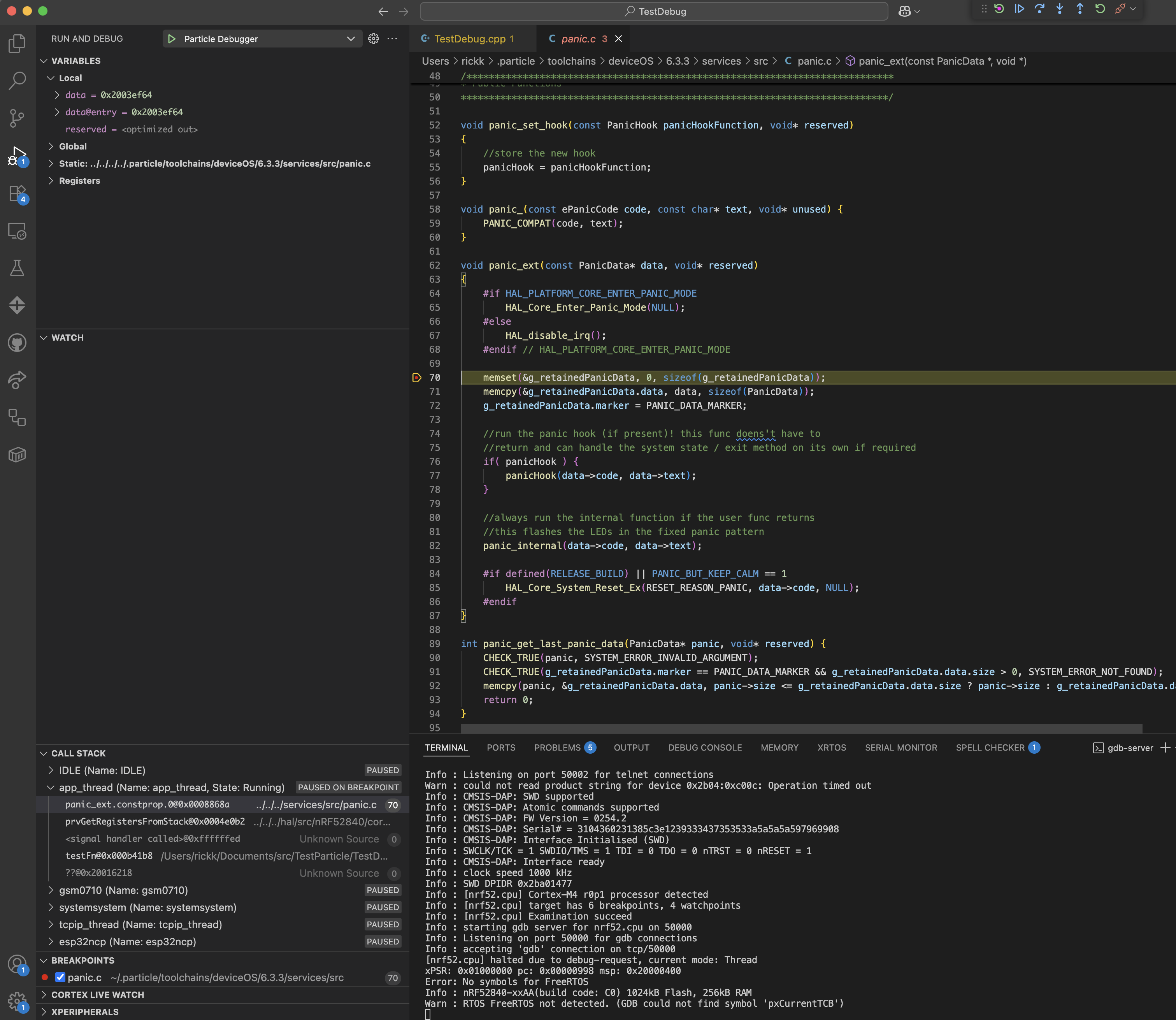Open the Particle Debugger configuration dropdown

(x=351, y=39)
